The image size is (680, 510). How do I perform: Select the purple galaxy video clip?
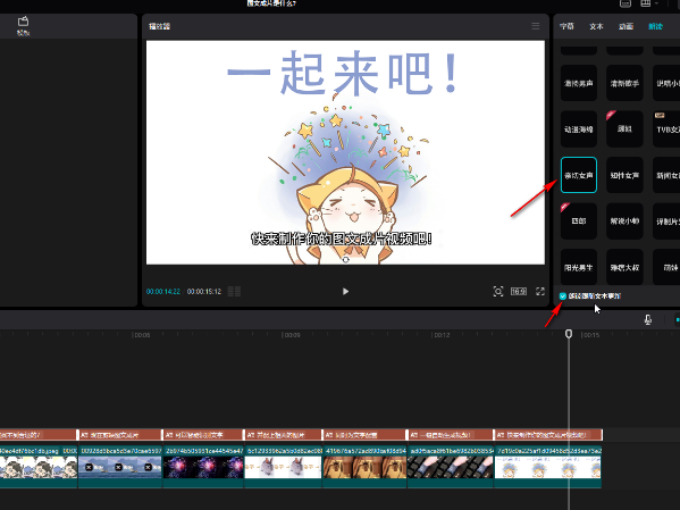click(x=203, y=467)
